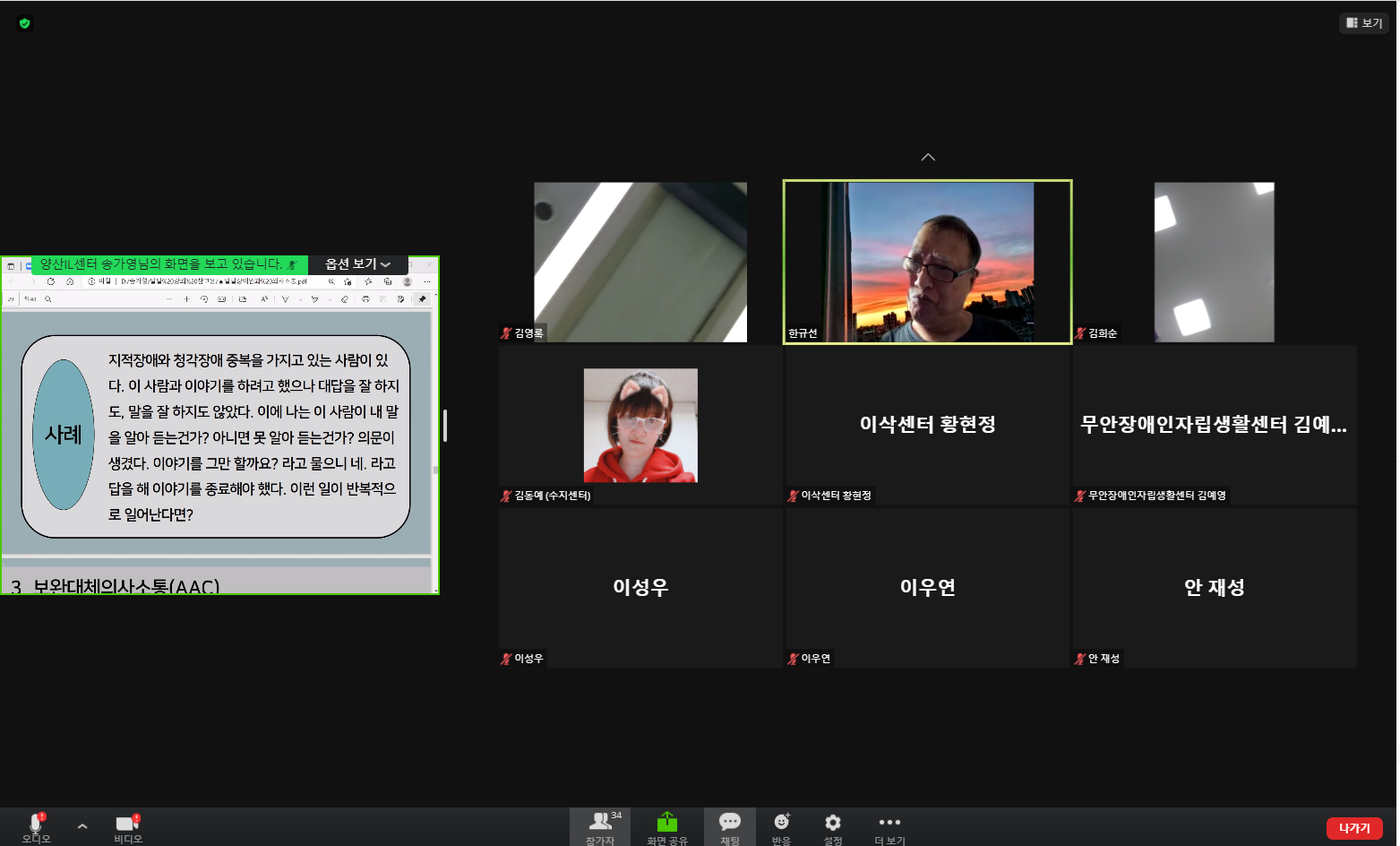
Task: Click the green screen share (화면 공유) icon
Action: click(666, 822)
